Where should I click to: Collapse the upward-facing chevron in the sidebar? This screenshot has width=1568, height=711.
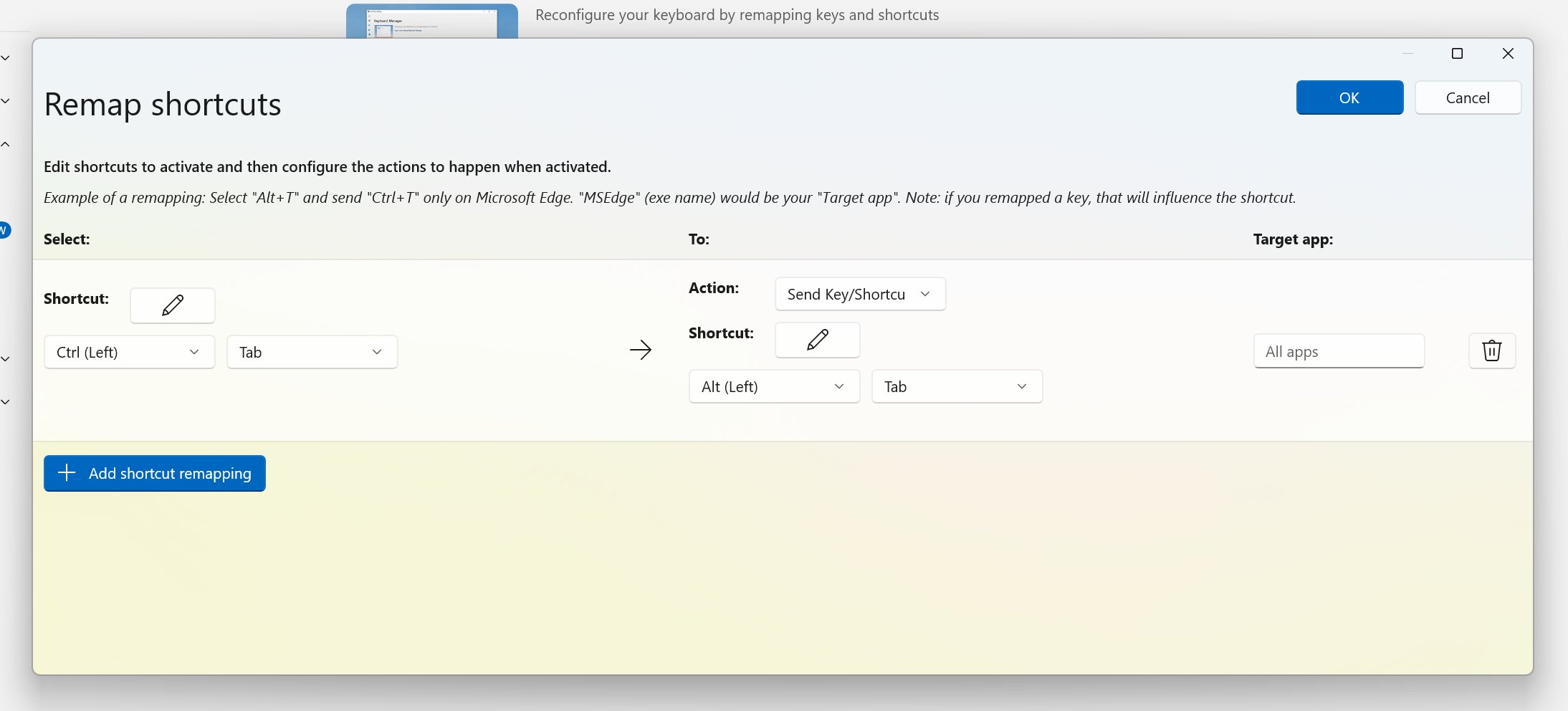click(x=5, y=143)
